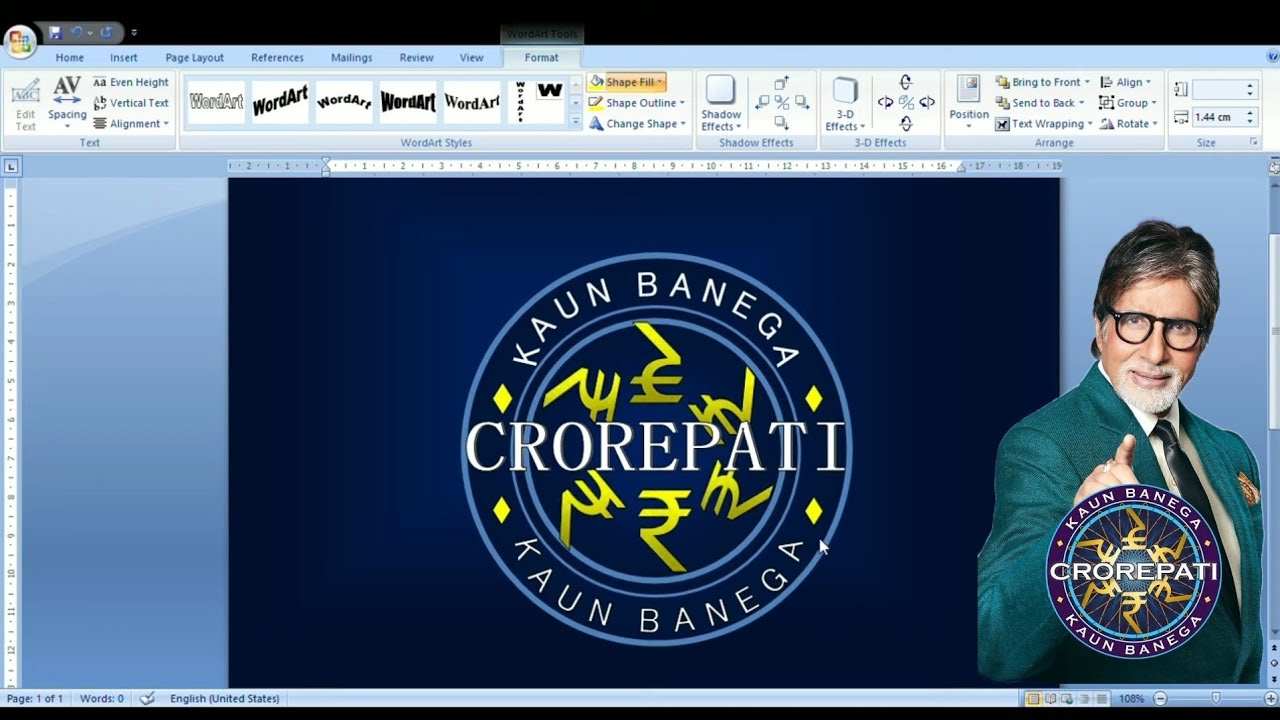Open the Size dialog launcher
The height and width of the screenshot is (720, 1280).
click(1254, 143)
